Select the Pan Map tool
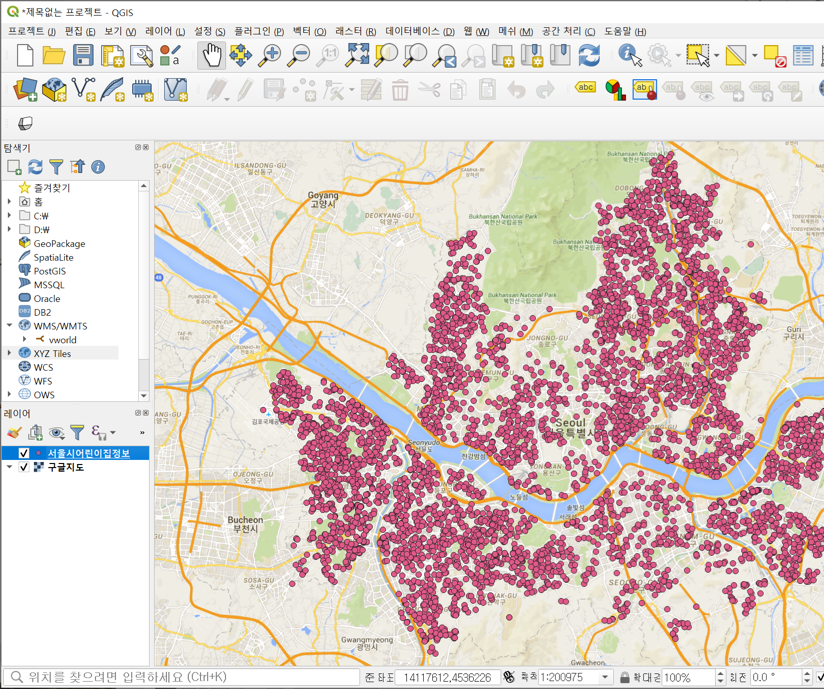 [214, 56]
